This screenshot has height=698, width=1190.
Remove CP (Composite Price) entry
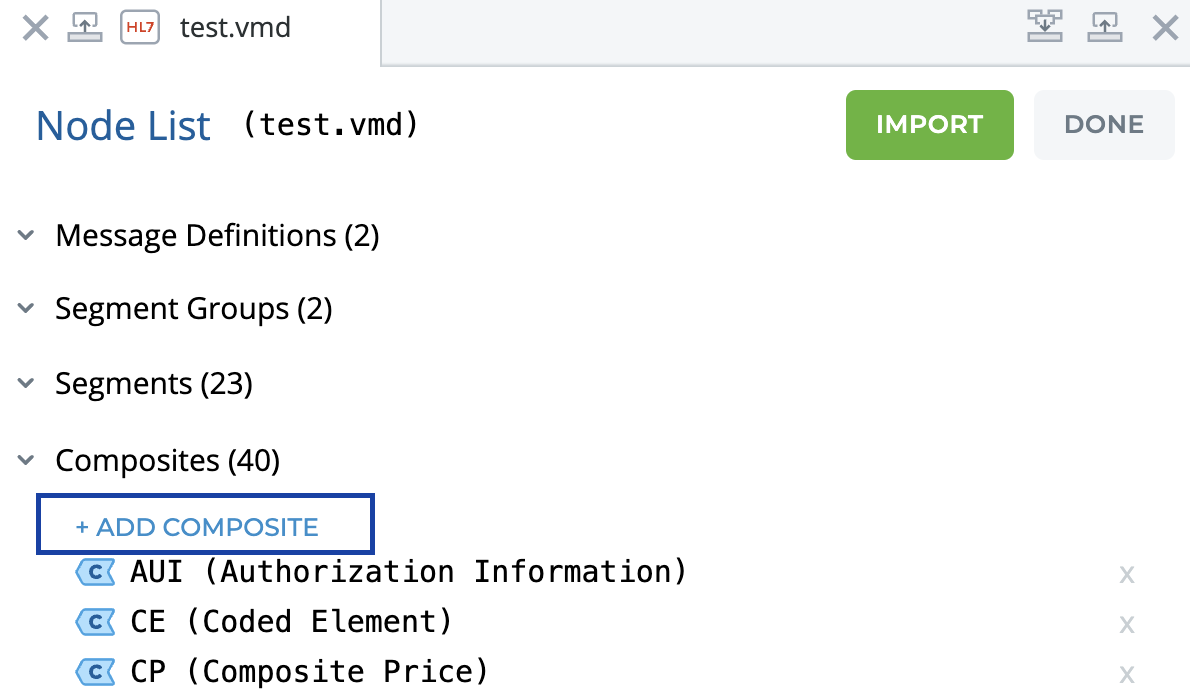click(1127, 674)
